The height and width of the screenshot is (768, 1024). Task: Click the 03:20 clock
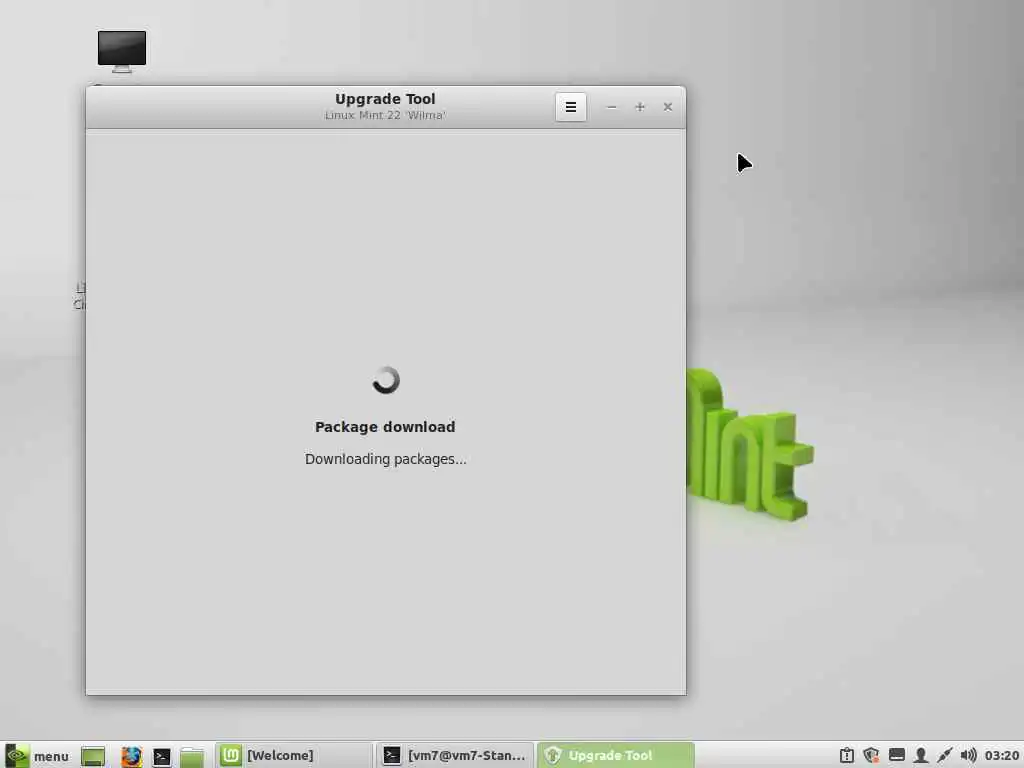(x=1001, y=756)
